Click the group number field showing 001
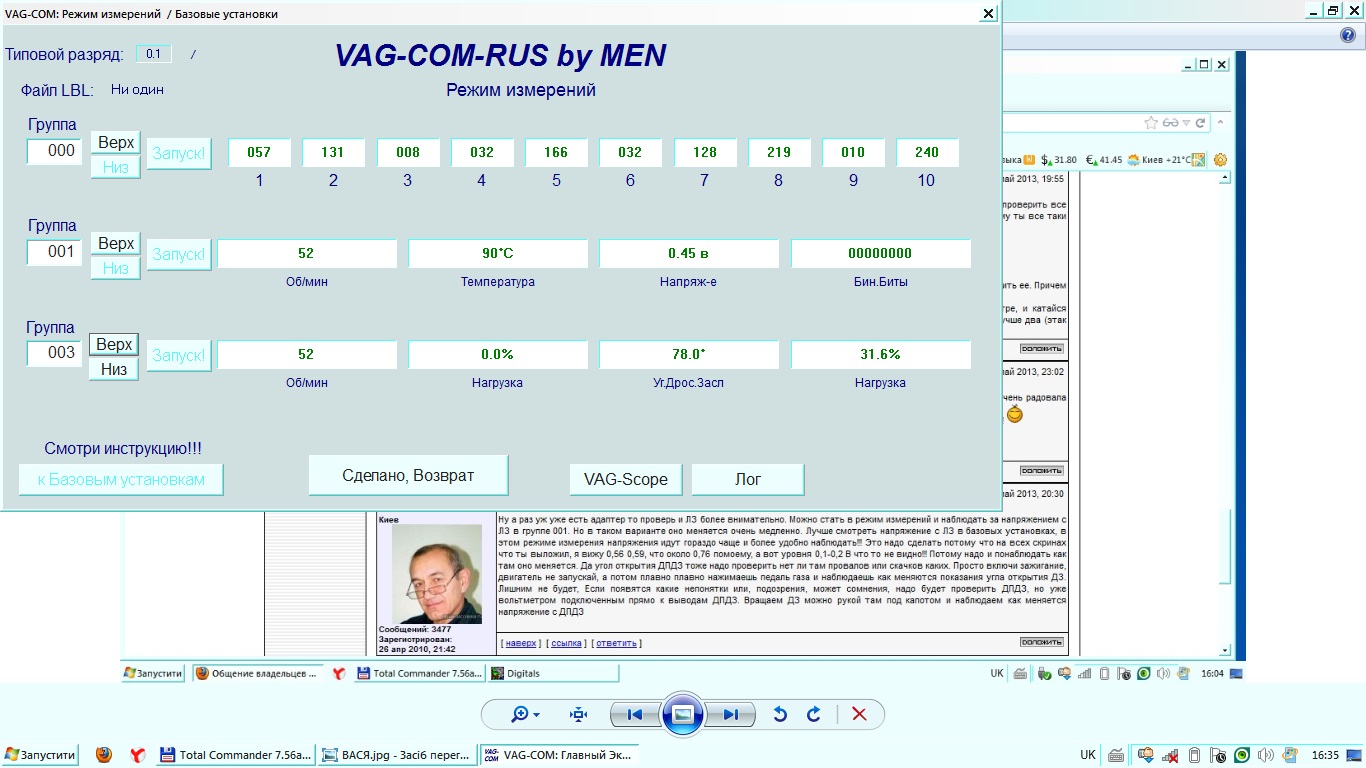1366x768 pixels. pos(54,252)
